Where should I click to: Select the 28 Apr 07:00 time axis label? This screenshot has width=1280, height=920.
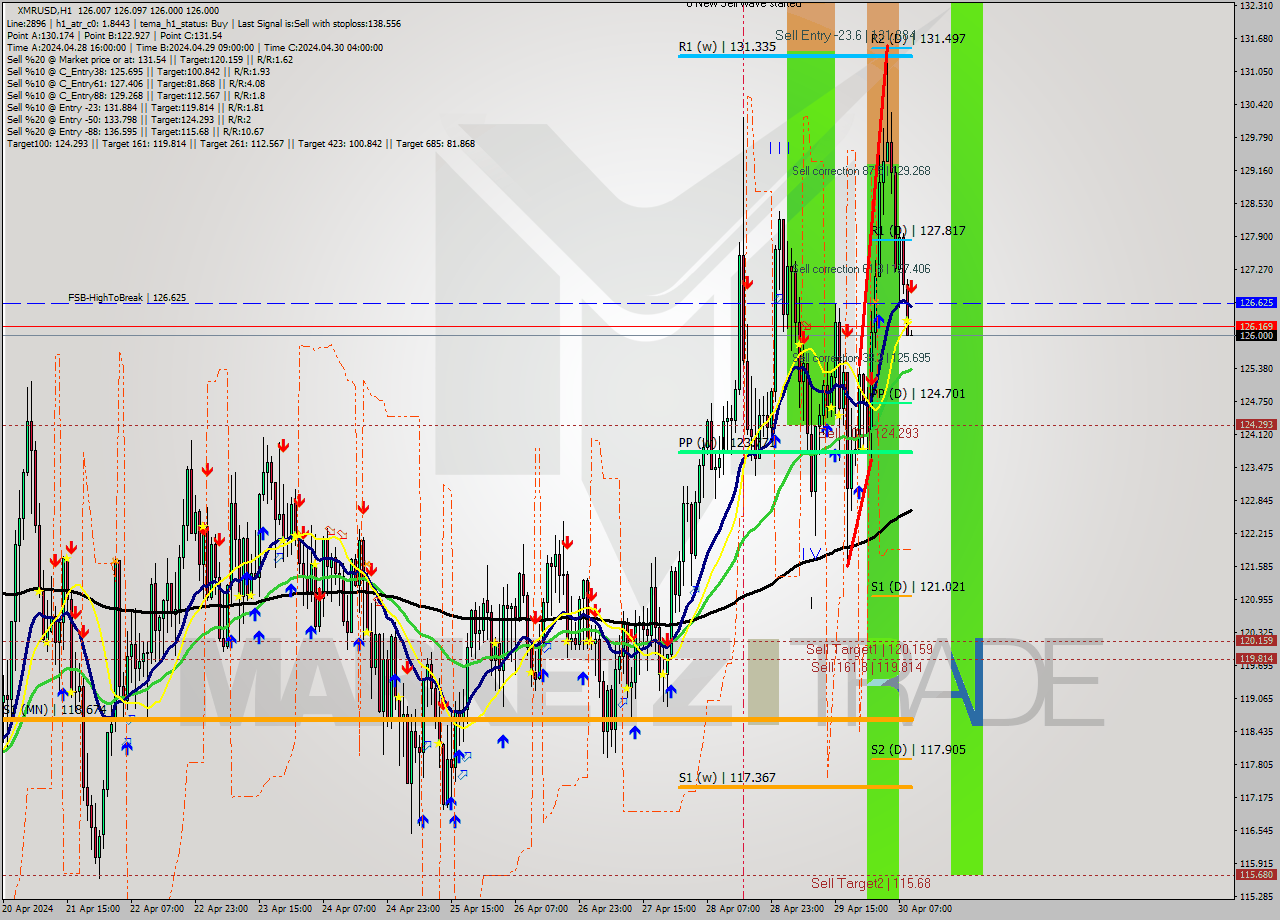point(733,909)
